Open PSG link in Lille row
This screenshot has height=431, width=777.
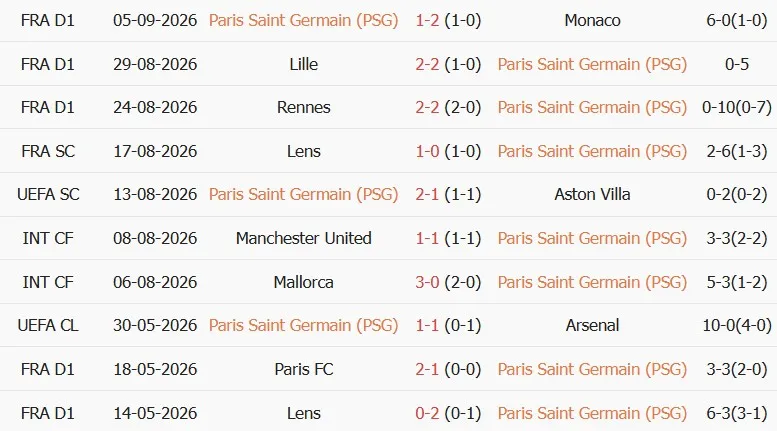(x=592, y=64)
